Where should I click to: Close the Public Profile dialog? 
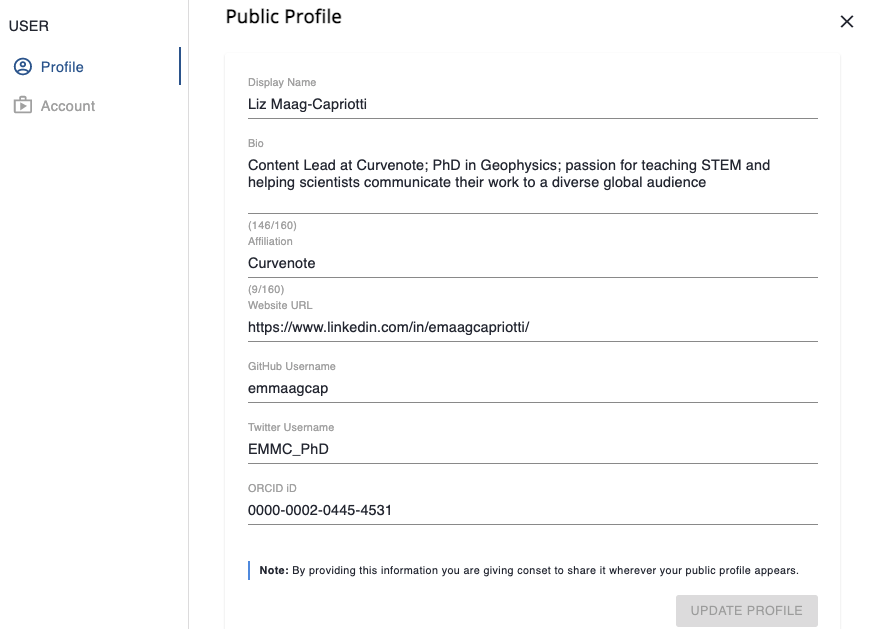pos(847,21)
